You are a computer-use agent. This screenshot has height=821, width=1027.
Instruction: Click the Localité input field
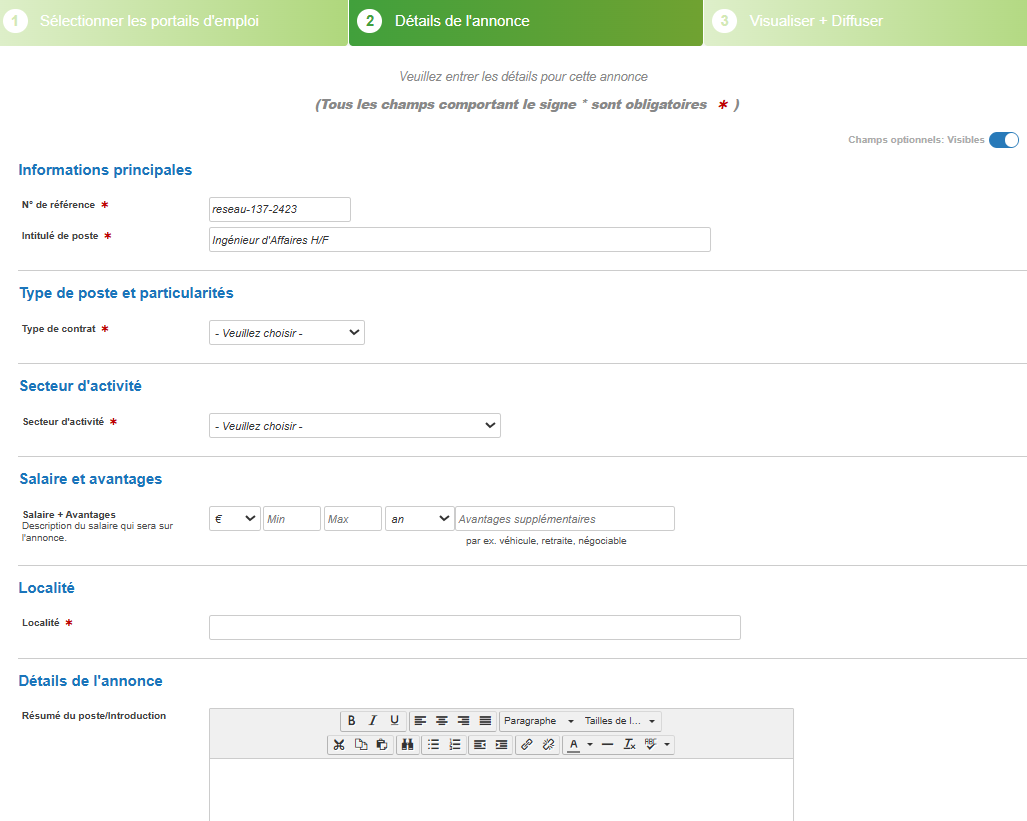[x=474, y=627]
